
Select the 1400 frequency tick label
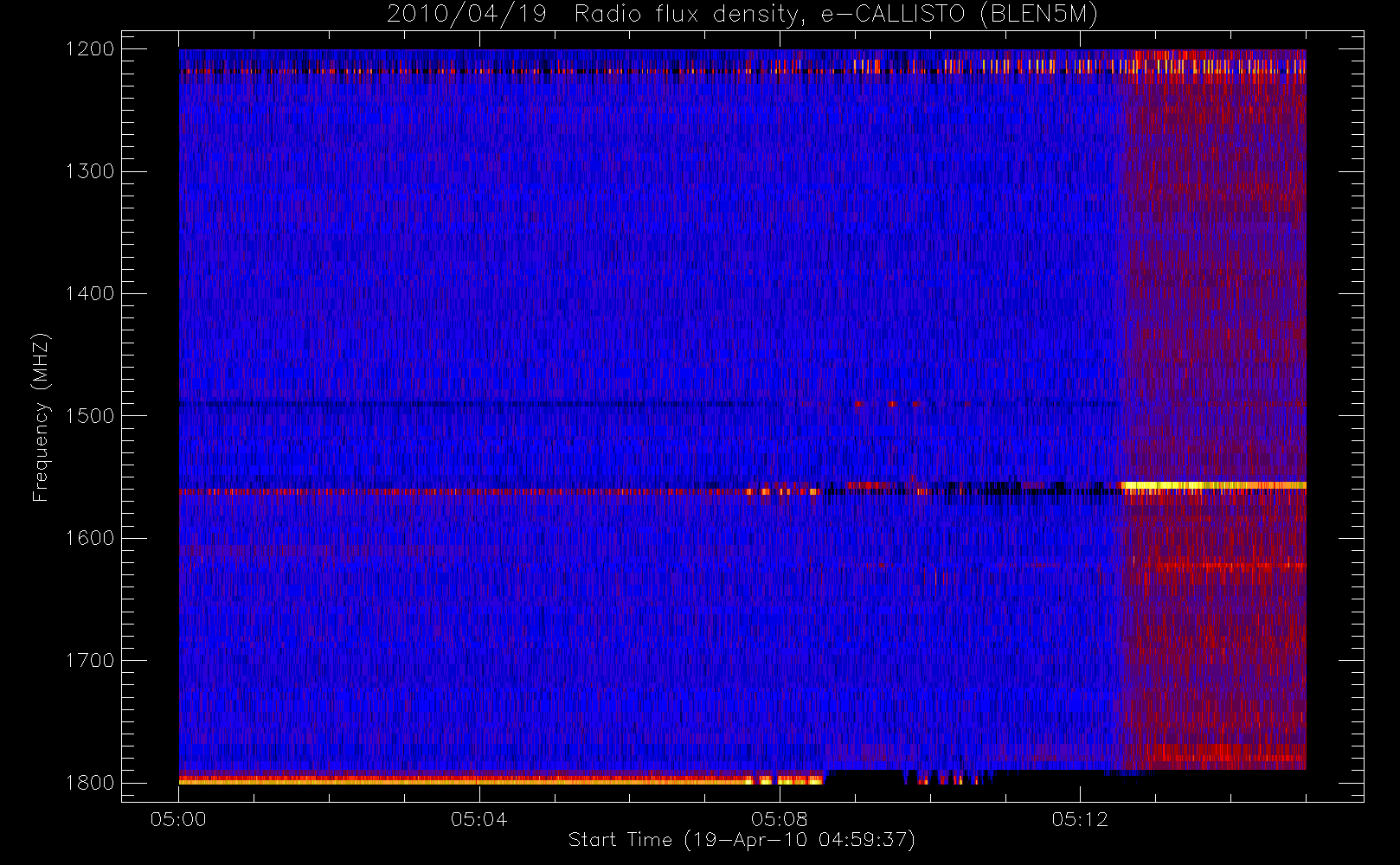click(90, 293)
